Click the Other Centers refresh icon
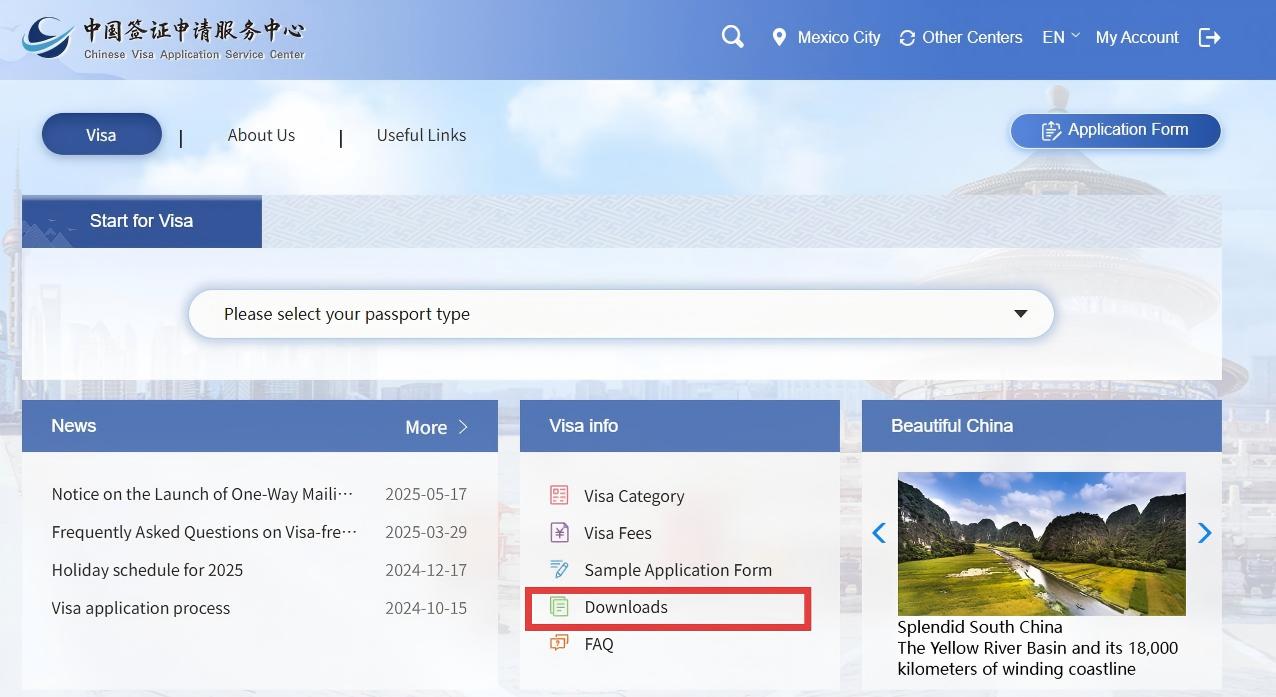Screen dimensions: 1276x697 coord(907,38)
